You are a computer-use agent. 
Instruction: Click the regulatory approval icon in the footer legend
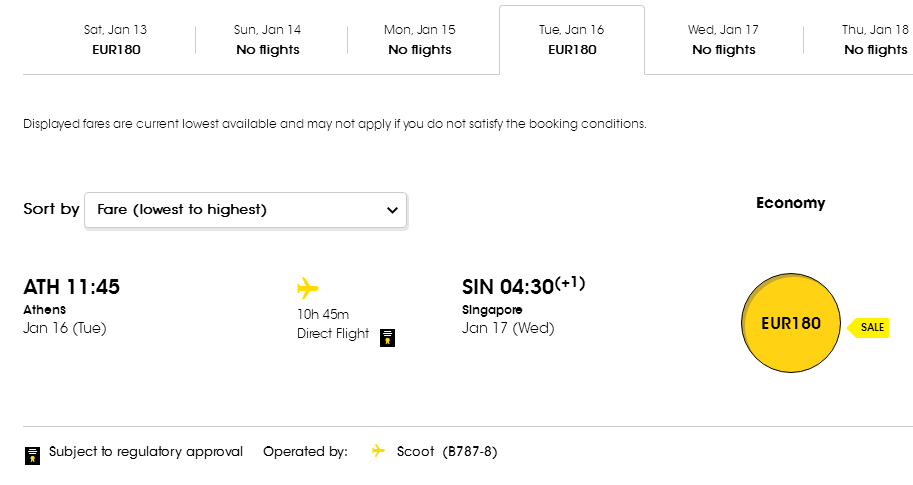coord(33,456)
